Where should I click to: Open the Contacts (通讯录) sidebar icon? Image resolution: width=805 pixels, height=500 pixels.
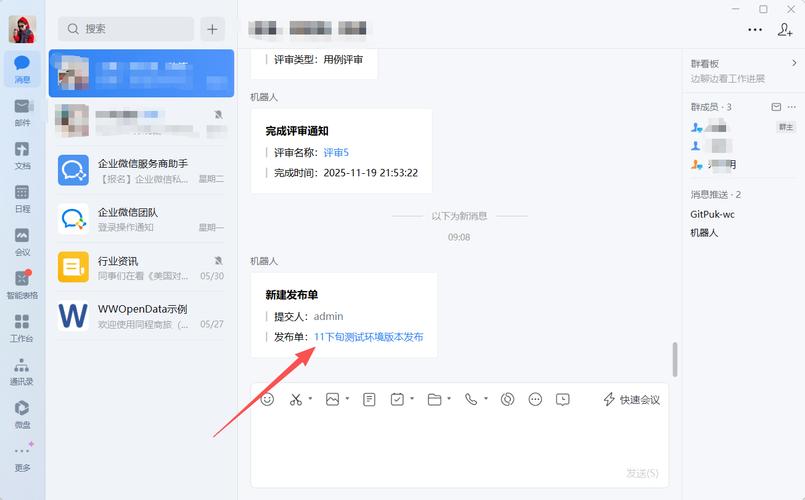click(22, 371)
